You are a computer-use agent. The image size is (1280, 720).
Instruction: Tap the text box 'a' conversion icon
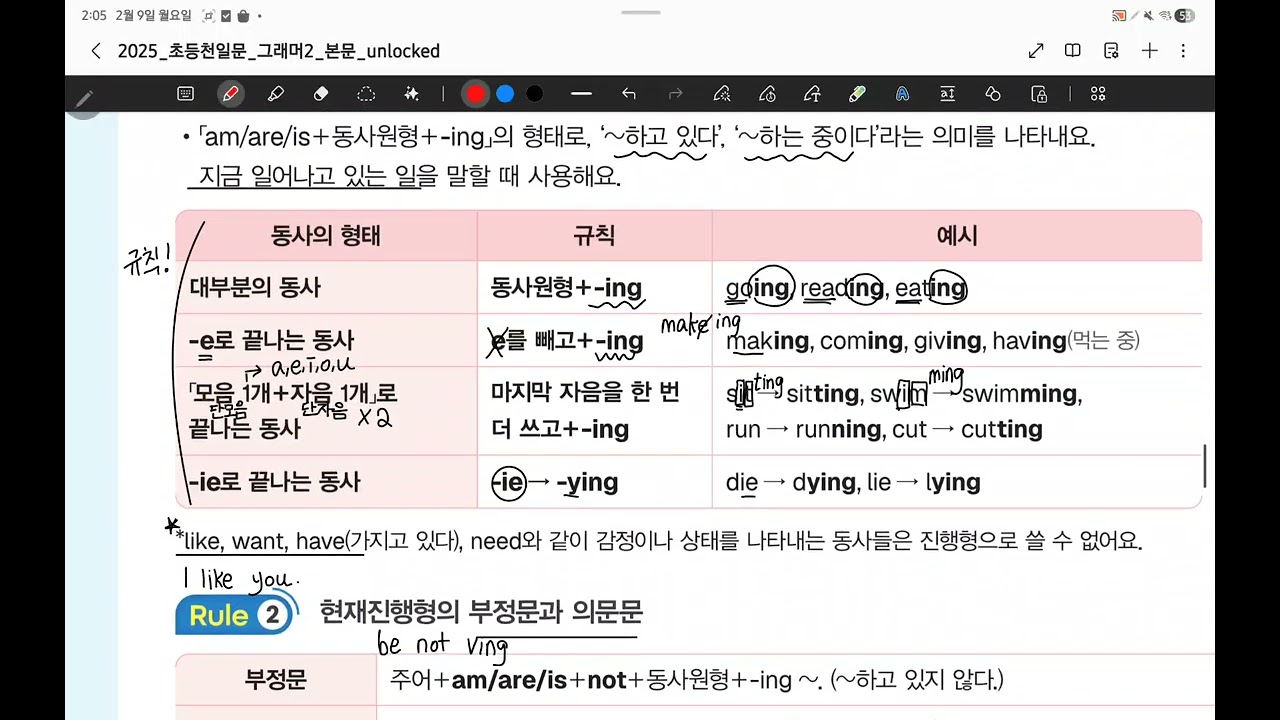[x=947, y=94]
